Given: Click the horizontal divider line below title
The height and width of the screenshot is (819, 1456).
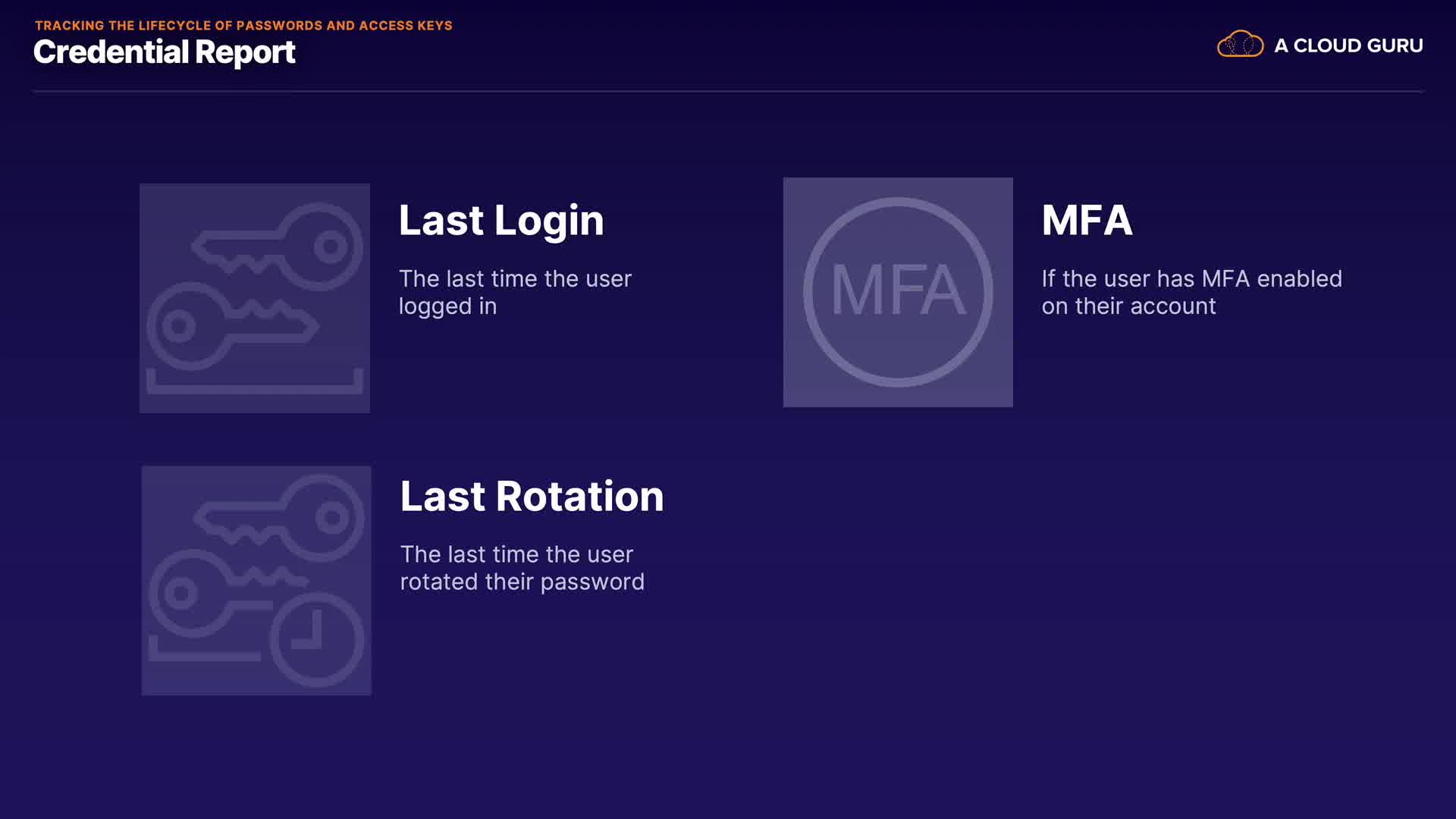Looking at the screenshot, I should 728,92.
